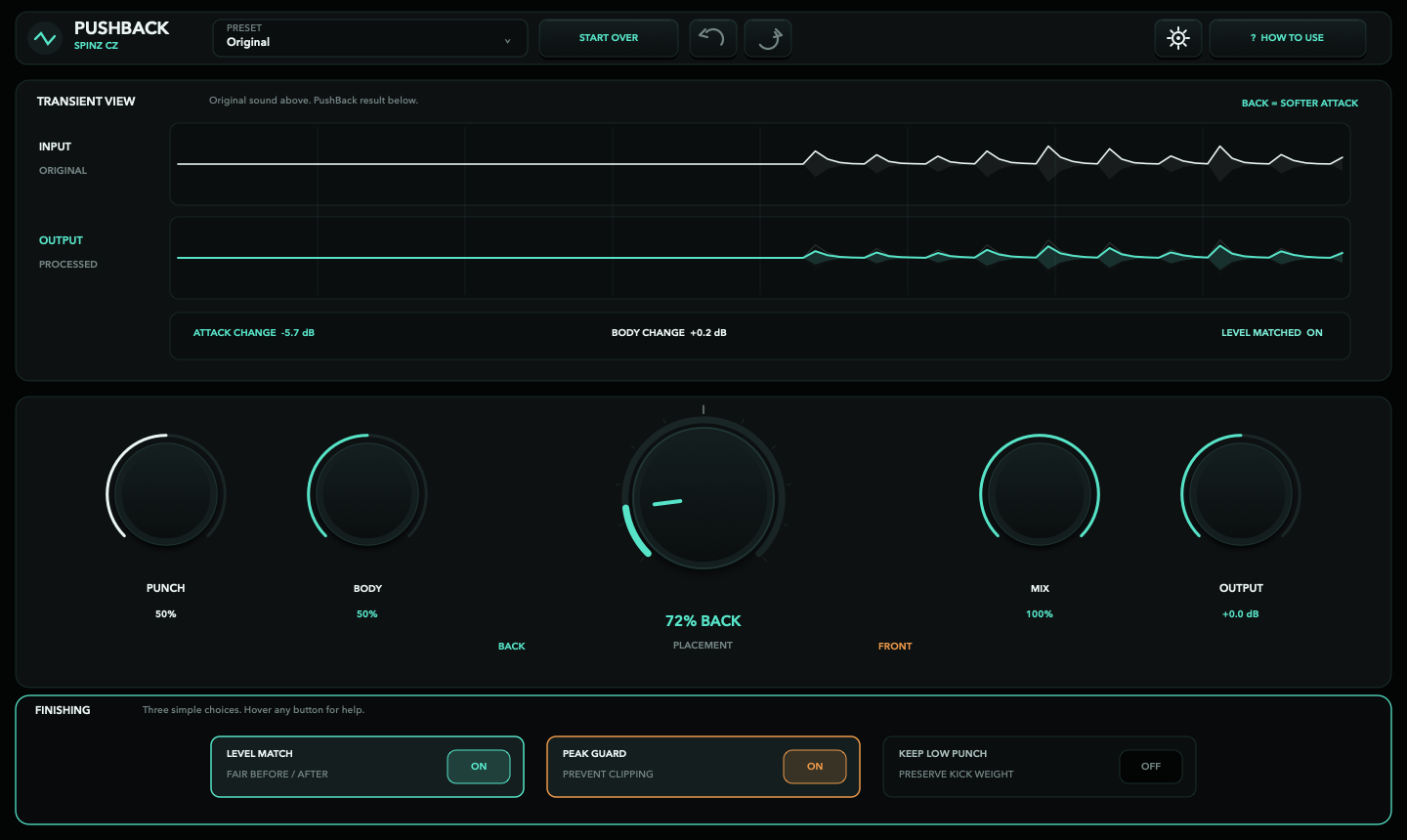
Task: Click the Attack Change -5.7 dB readout
Action: (x=254, y=333)
